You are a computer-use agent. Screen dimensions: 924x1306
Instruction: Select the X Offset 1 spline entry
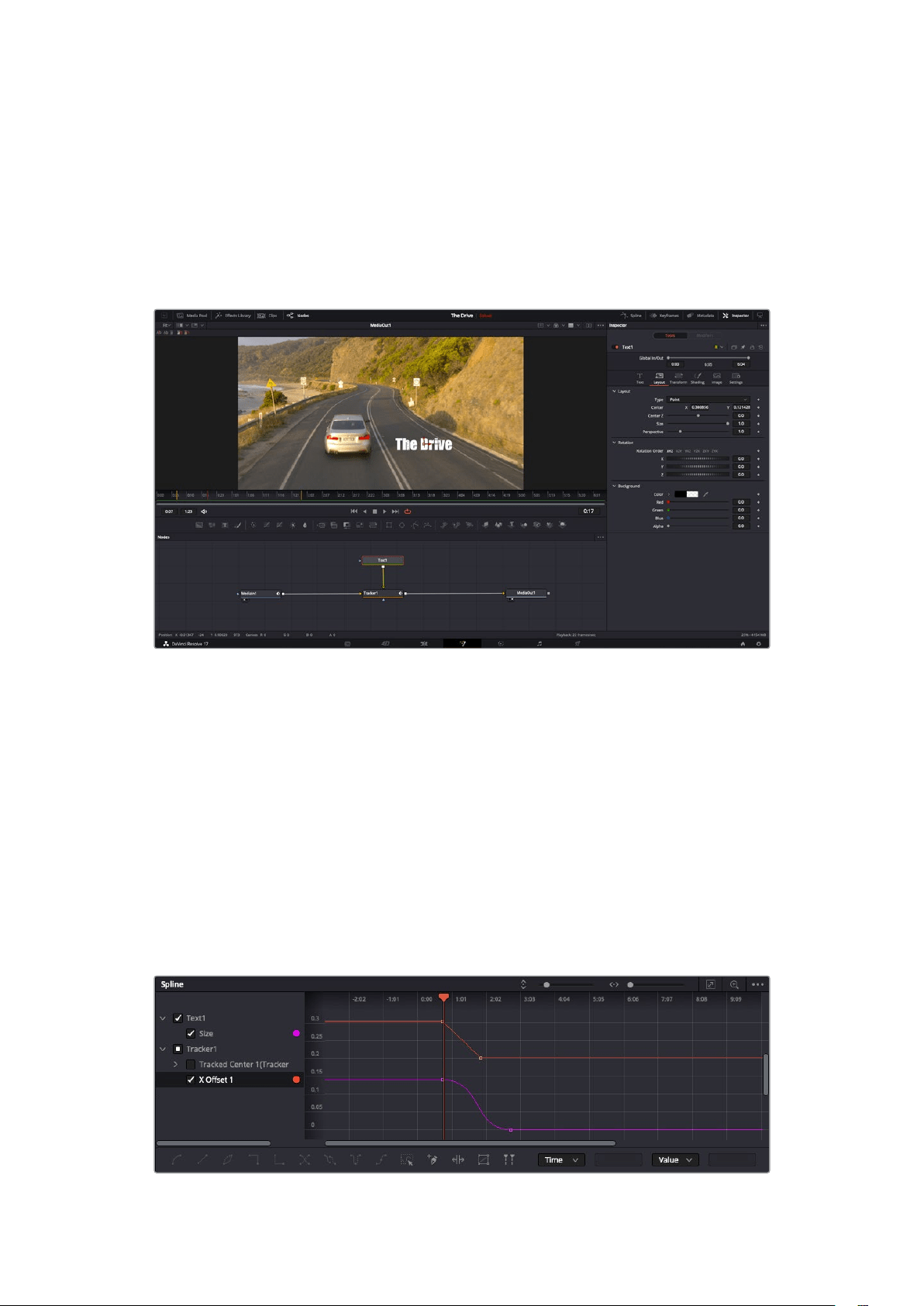[229, 1080]
